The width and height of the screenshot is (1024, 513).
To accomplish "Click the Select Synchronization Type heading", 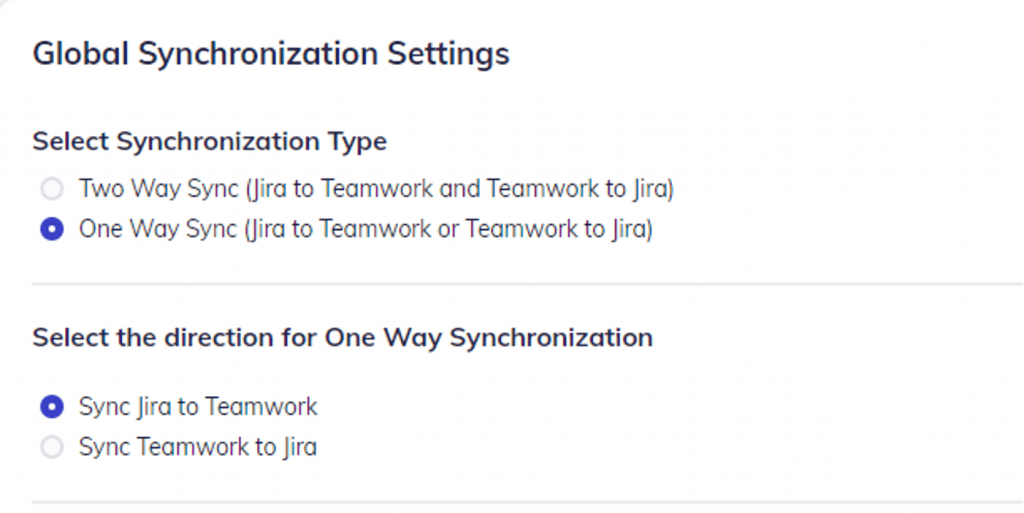I will [209, 142].
